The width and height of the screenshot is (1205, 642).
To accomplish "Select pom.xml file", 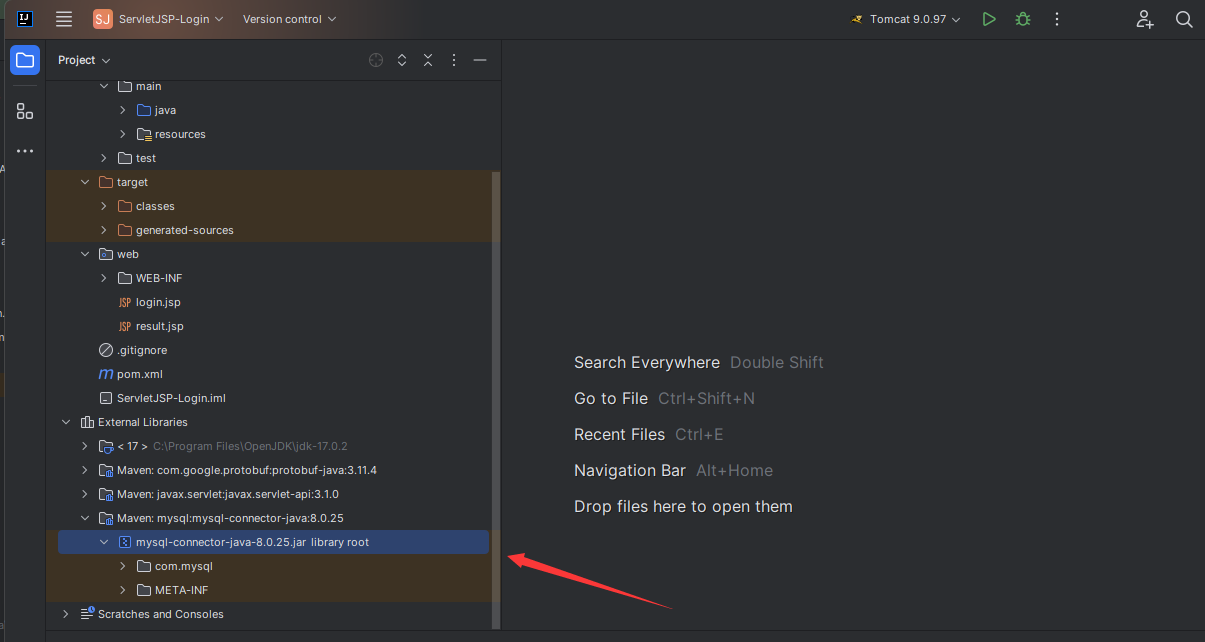I will click(x=139, y=374).
